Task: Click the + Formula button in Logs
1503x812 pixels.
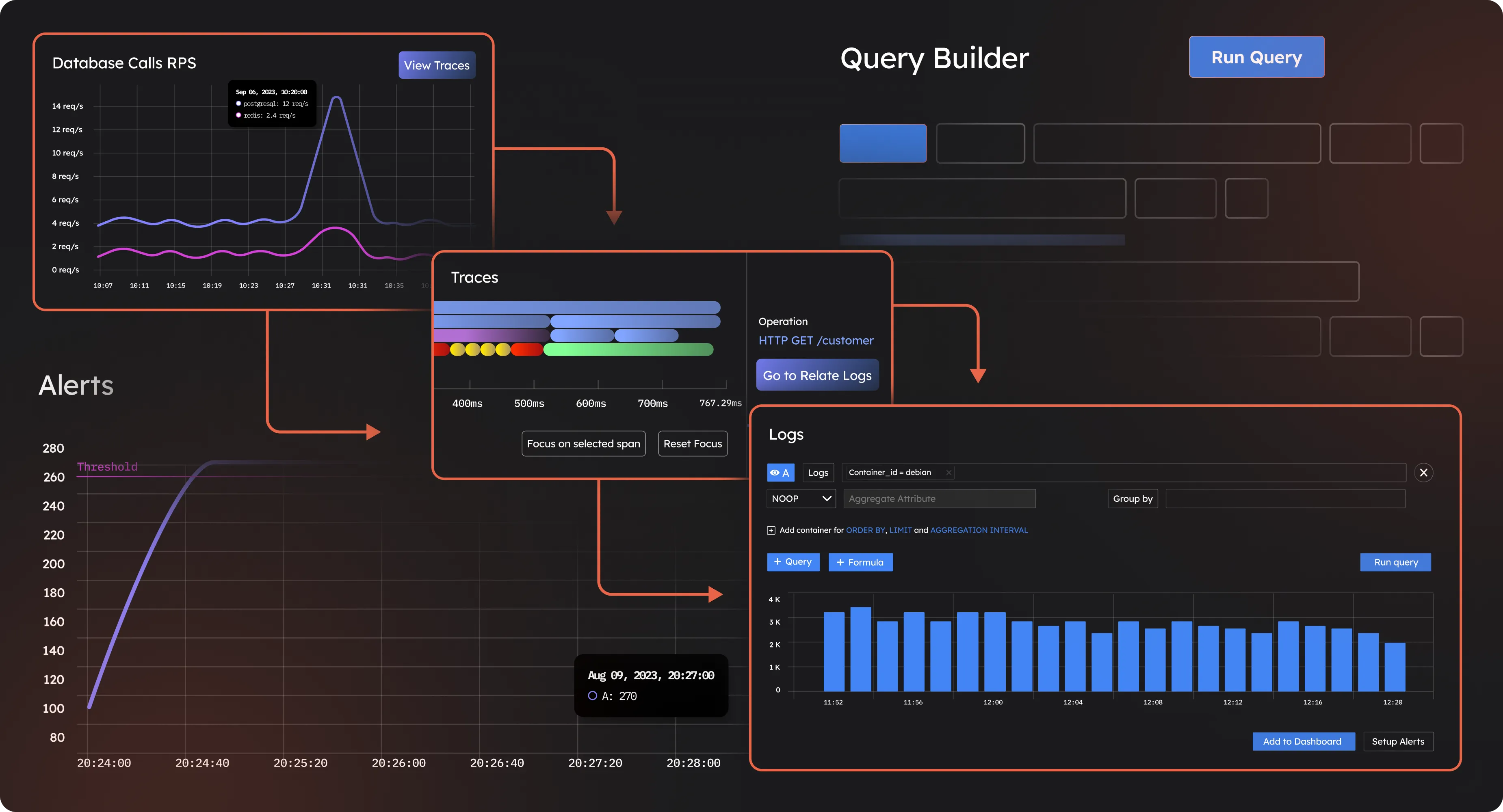Action: pyautogui.click(x=860, y=562)
